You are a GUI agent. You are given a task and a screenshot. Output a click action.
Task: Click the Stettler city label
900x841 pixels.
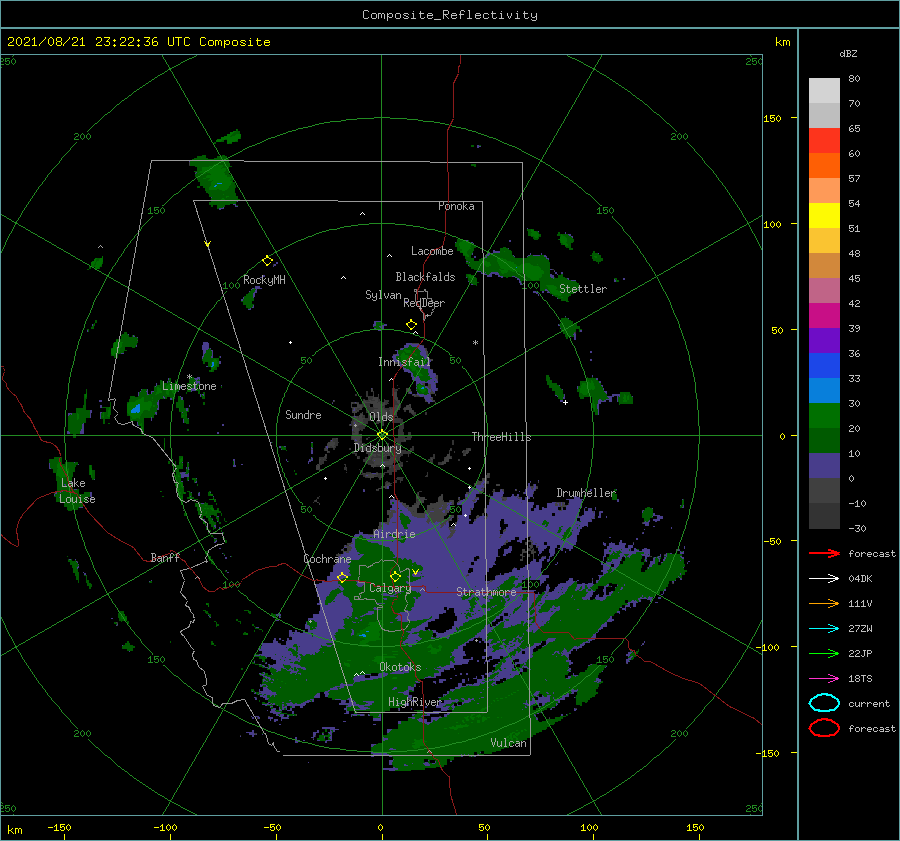coord(583,289)
